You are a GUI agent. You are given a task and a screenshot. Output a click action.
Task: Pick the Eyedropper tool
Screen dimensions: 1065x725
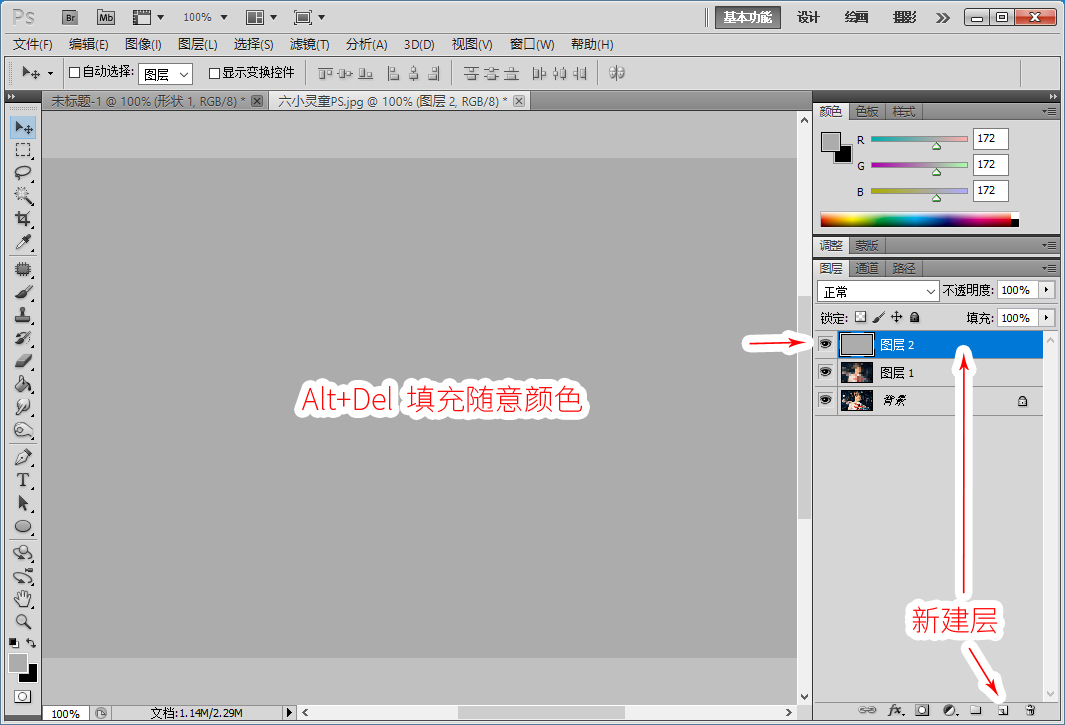pos(23,242)
